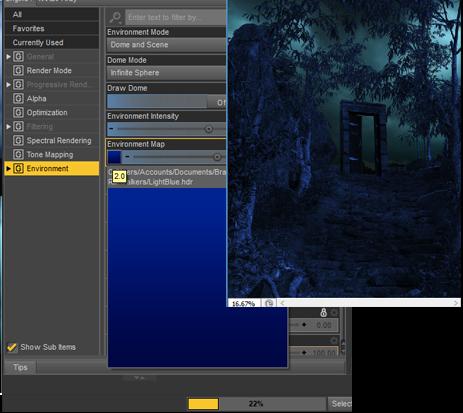Click render window scroll left arrow

point(282,303)
